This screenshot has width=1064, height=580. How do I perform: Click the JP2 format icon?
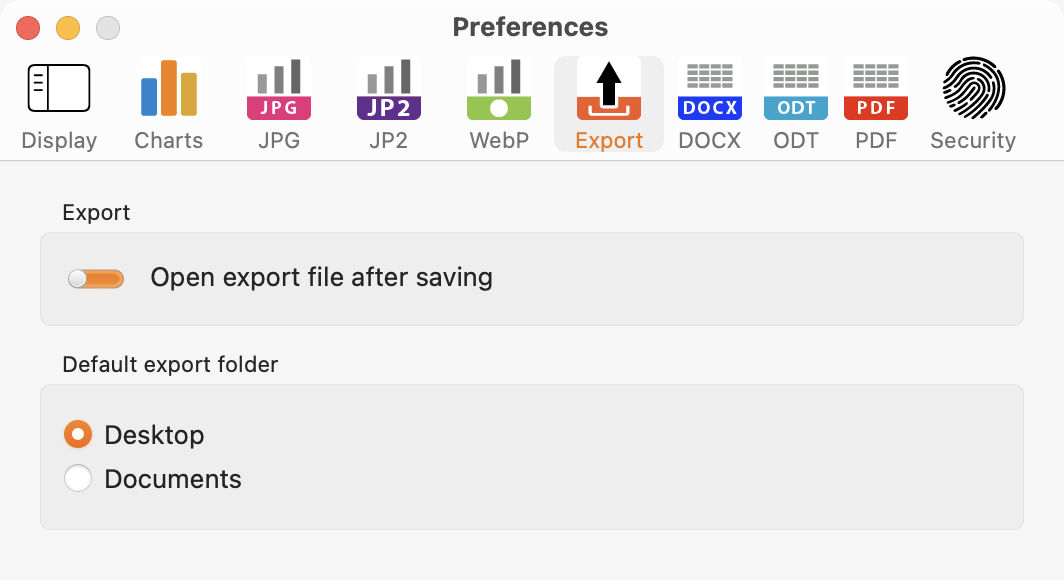pos(389,89)
